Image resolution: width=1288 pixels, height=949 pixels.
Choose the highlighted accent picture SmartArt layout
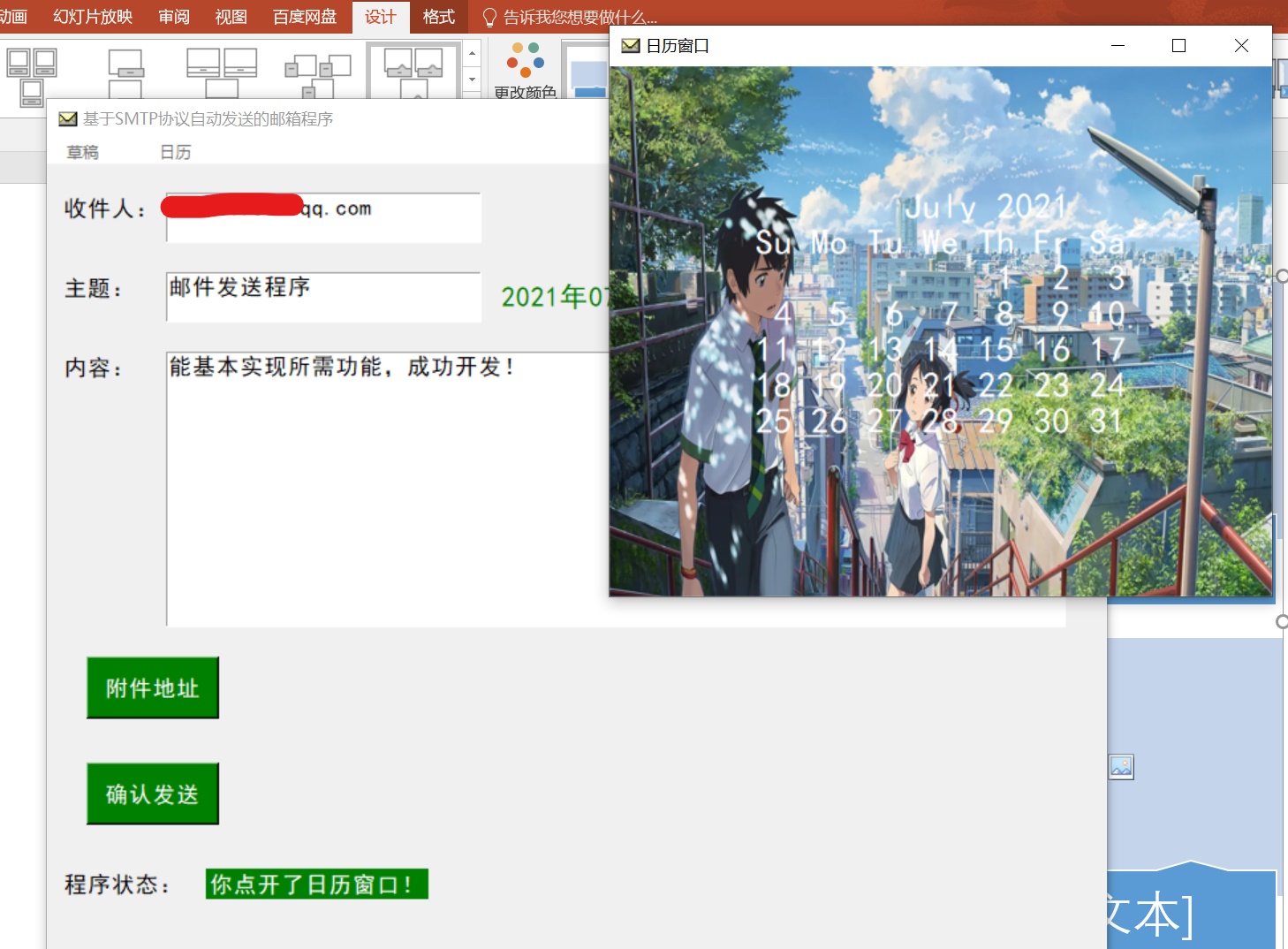coord(413,71)
